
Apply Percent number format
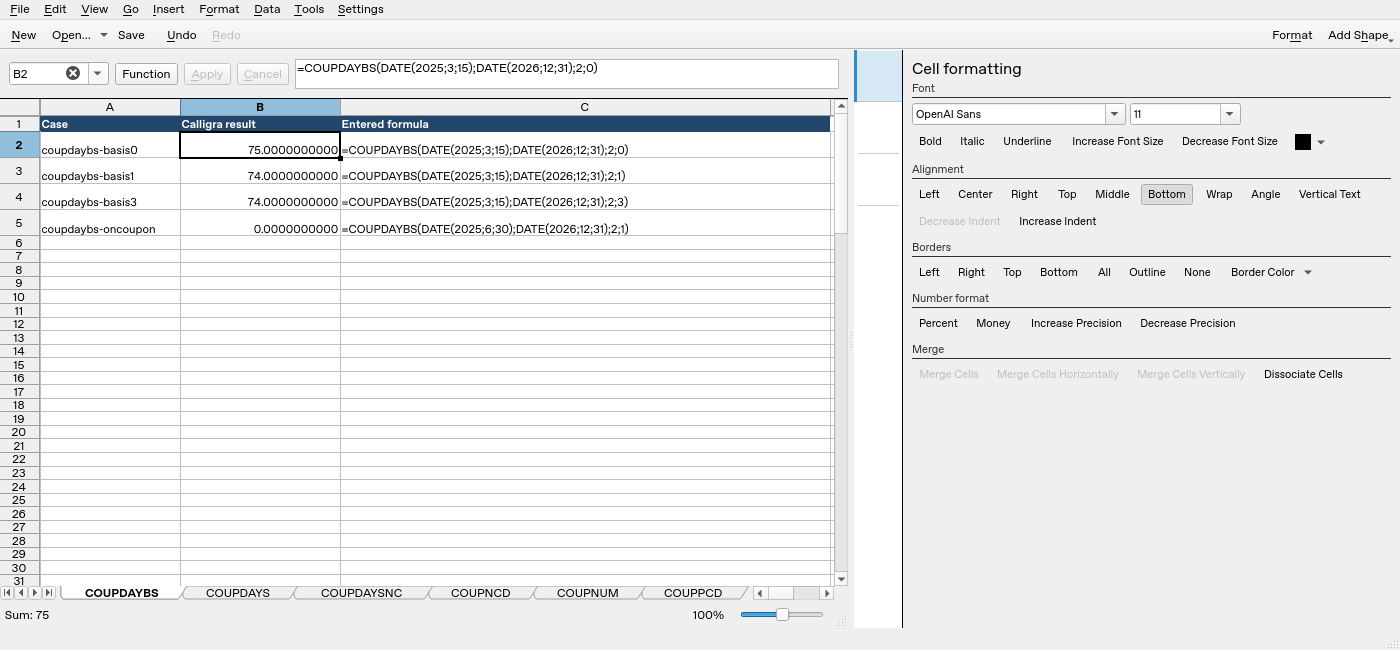click(938, 323)
